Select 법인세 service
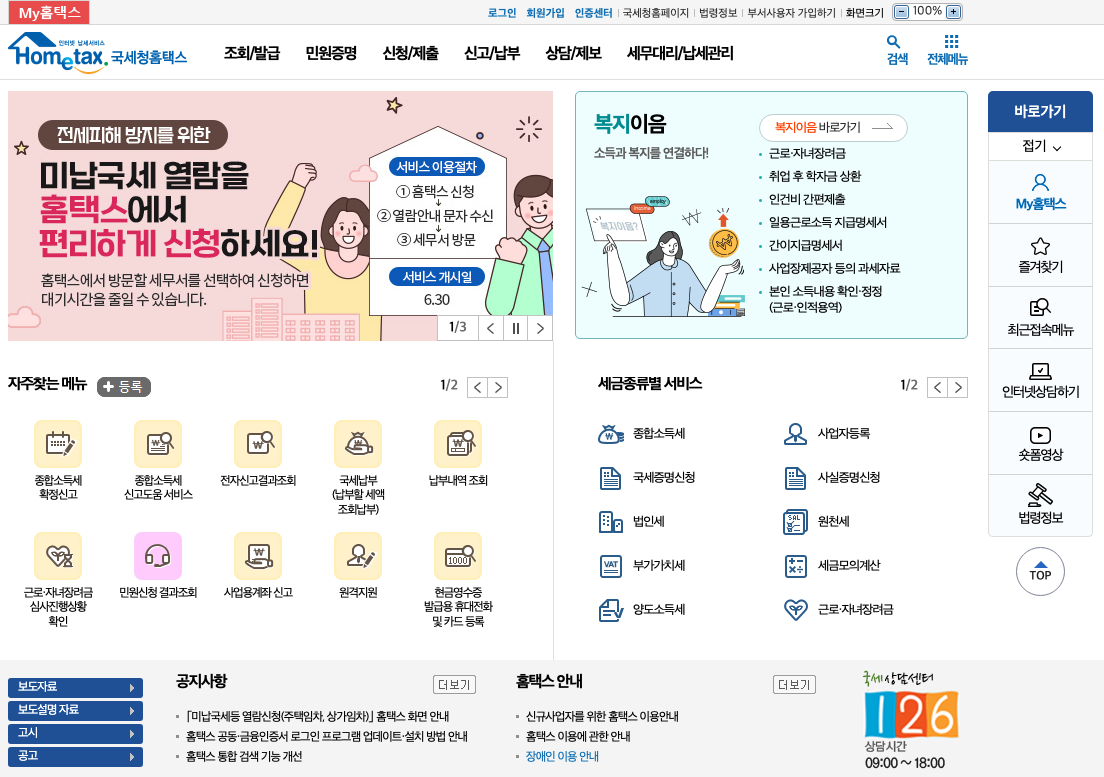1104x777 pixels. tap(631, 522)
